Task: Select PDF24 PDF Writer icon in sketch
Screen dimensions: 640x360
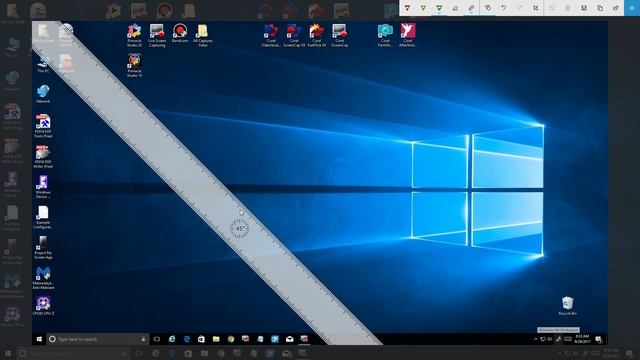Action: [43, 156]
